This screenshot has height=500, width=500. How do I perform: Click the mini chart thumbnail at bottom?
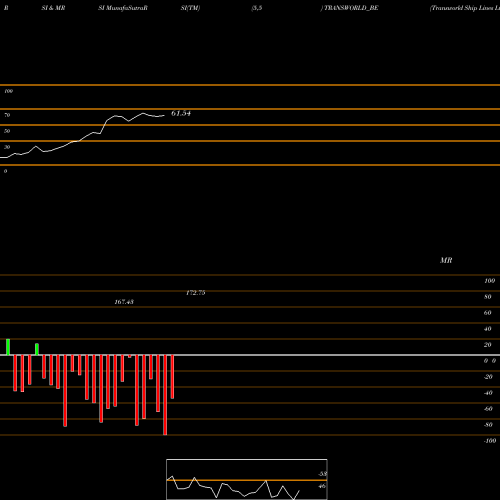click(x=247, y=479)
